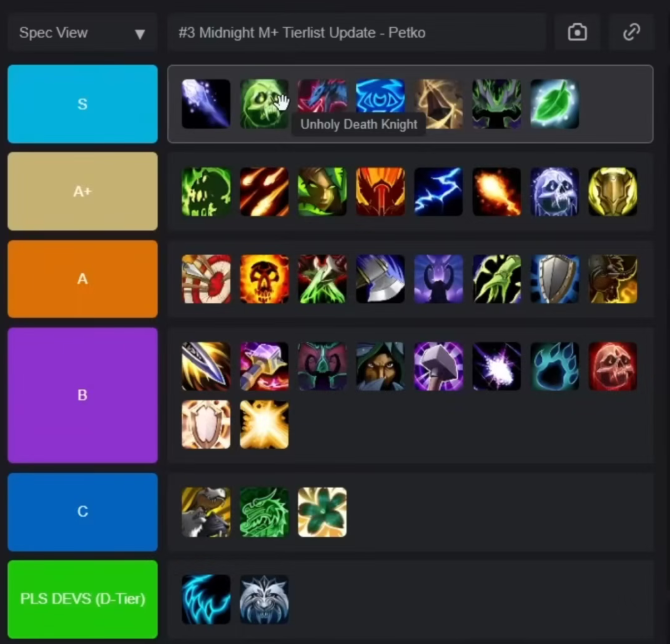Click the purple B tier label
Screen dimensions: 670x644
82,395
